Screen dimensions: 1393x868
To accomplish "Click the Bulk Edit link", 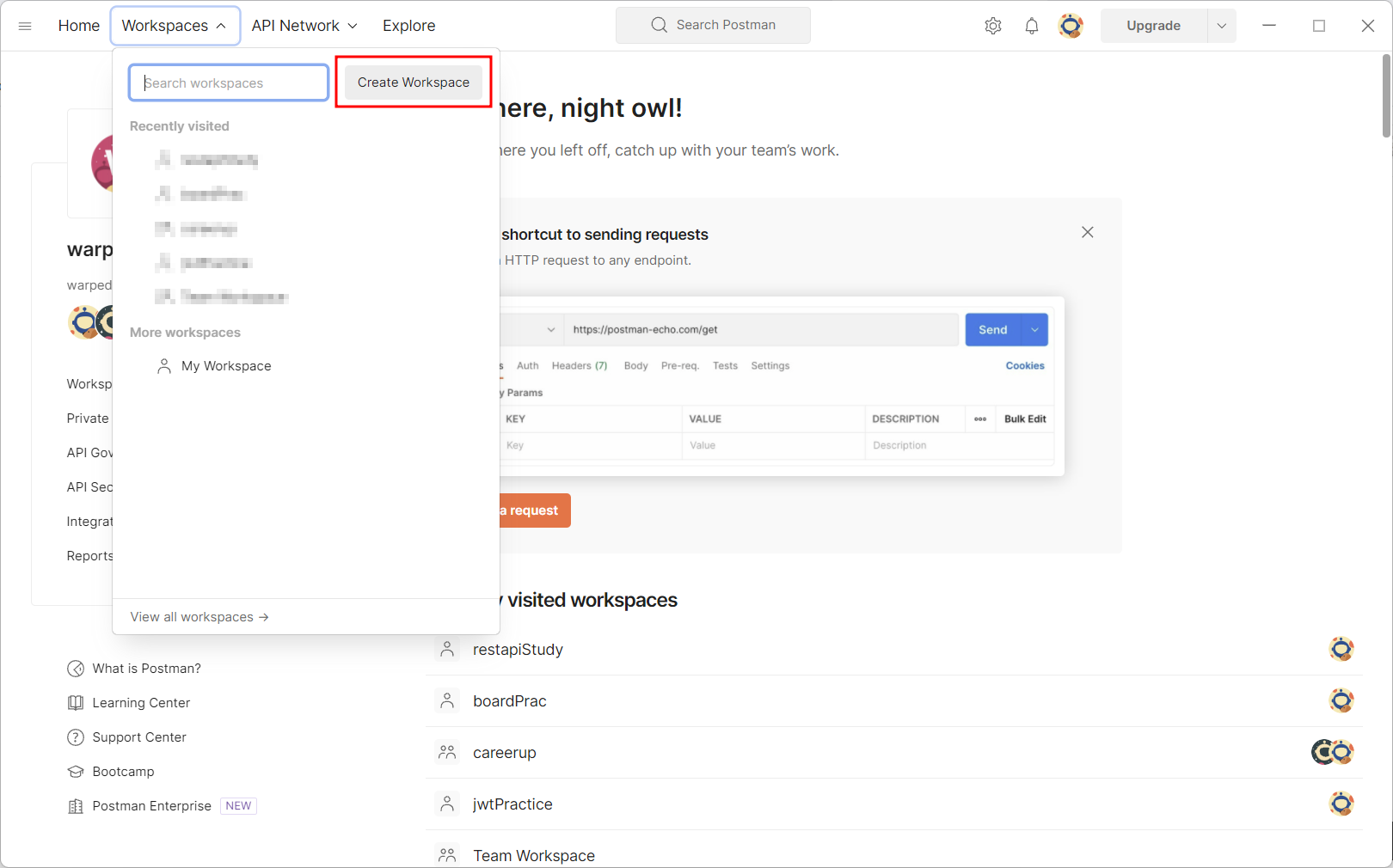I will 1025,419.
